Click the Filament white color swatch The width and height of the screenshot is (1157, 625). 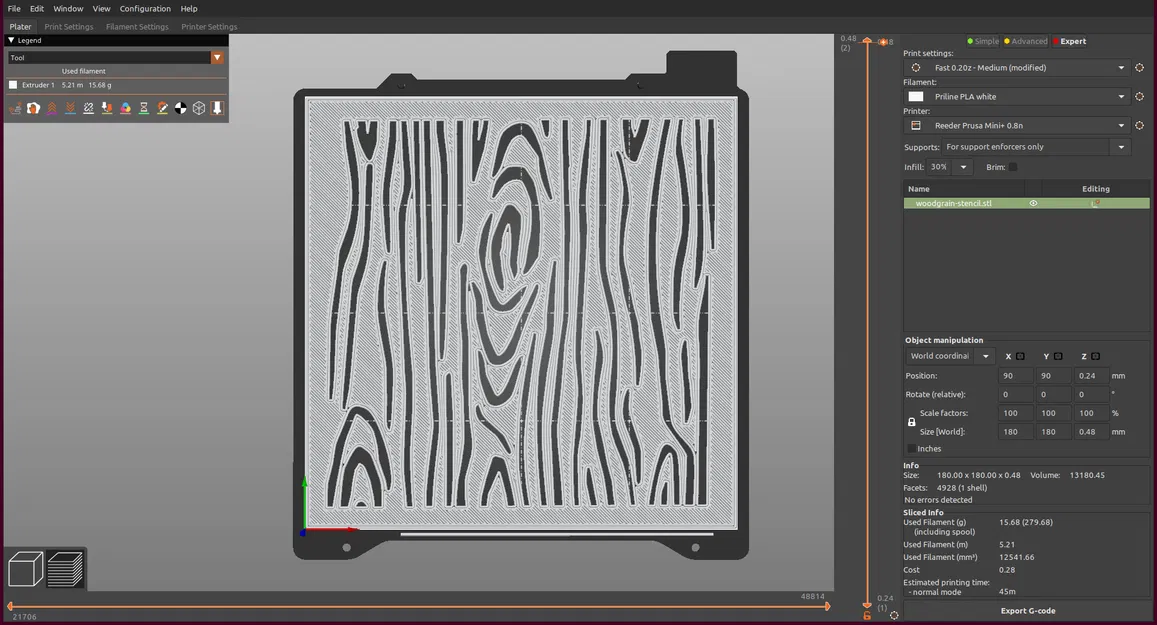point(916,97)
